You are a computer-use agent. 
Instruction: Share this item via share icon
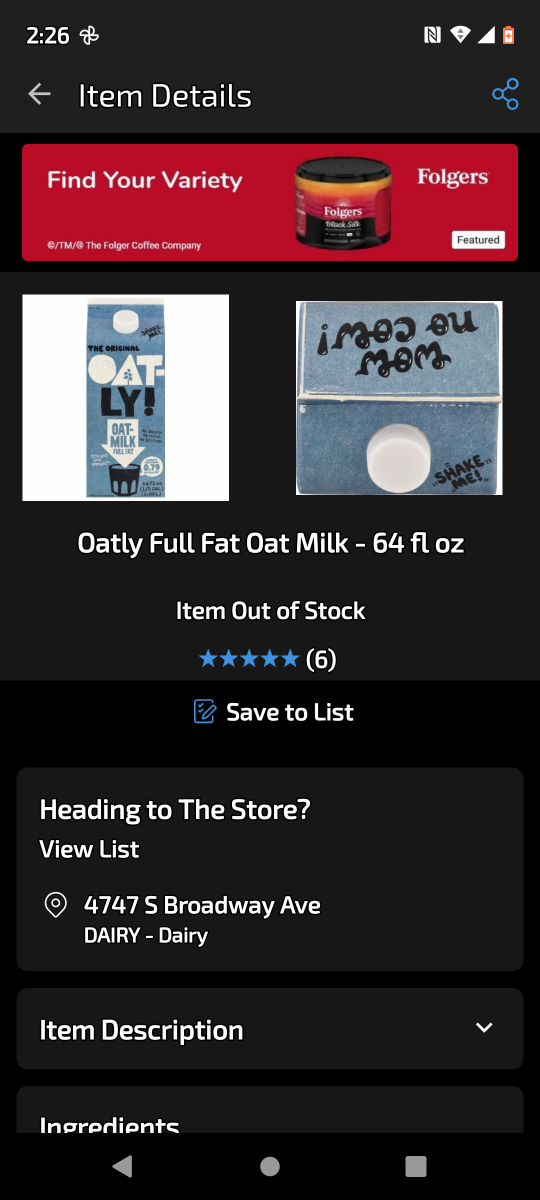pyautogui.click(x=505, y=95)
